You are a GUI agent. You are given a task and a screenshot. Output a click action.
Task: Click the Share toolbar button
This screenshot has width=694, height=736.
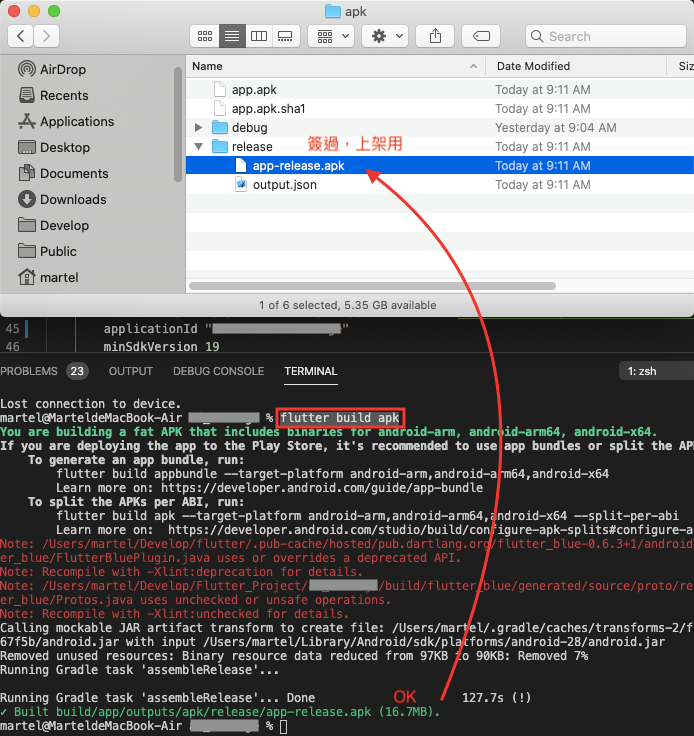click(435, 36)
